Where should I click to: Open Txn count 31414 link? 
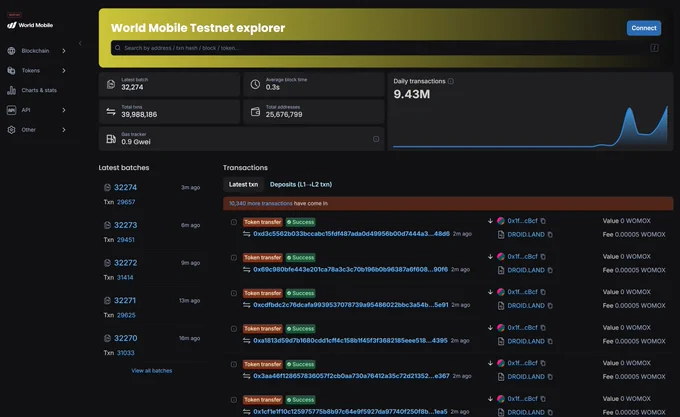coord(125,277)
